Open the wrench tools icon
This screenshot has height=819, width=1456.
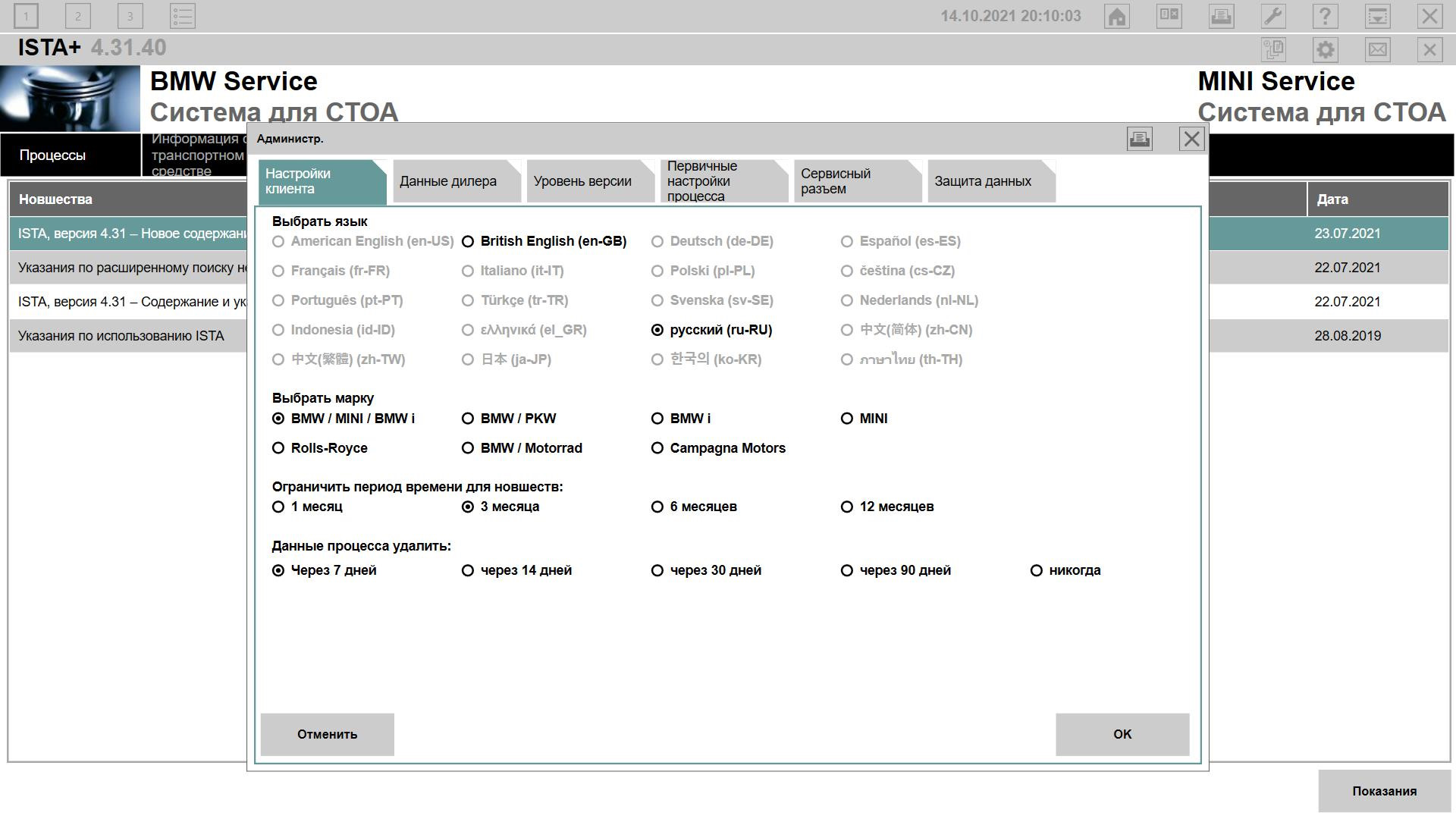point(1273,16)
